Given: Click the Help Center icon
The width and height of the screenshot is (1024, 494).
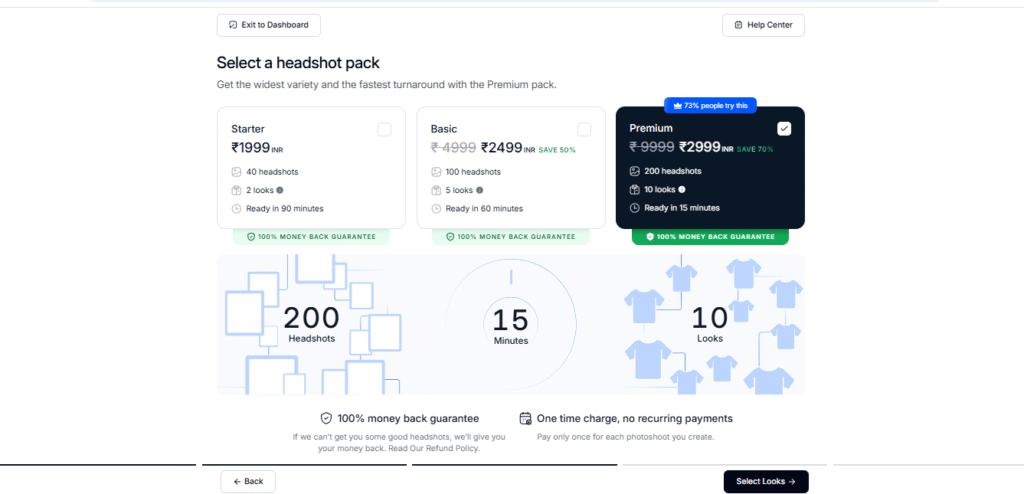Looking at the screenshot, I should (739, 25).
